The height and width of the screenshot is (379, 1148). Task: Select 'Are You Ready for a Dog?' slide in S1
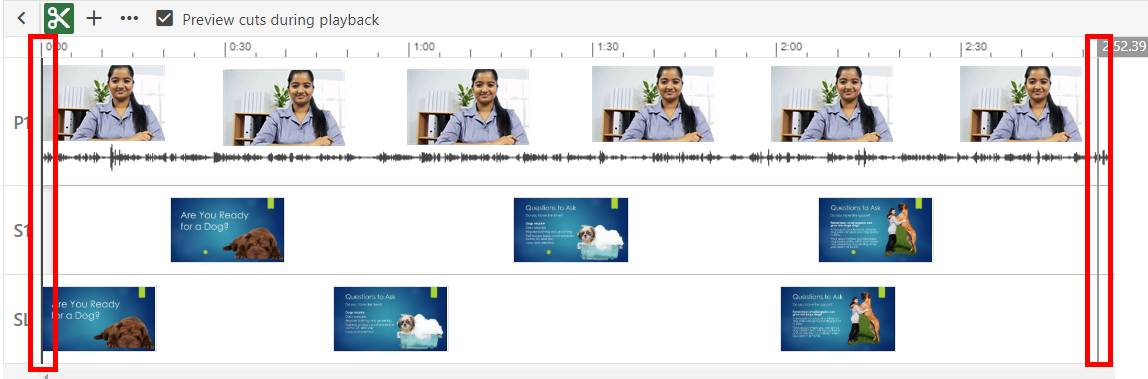[x=227, y=230]
